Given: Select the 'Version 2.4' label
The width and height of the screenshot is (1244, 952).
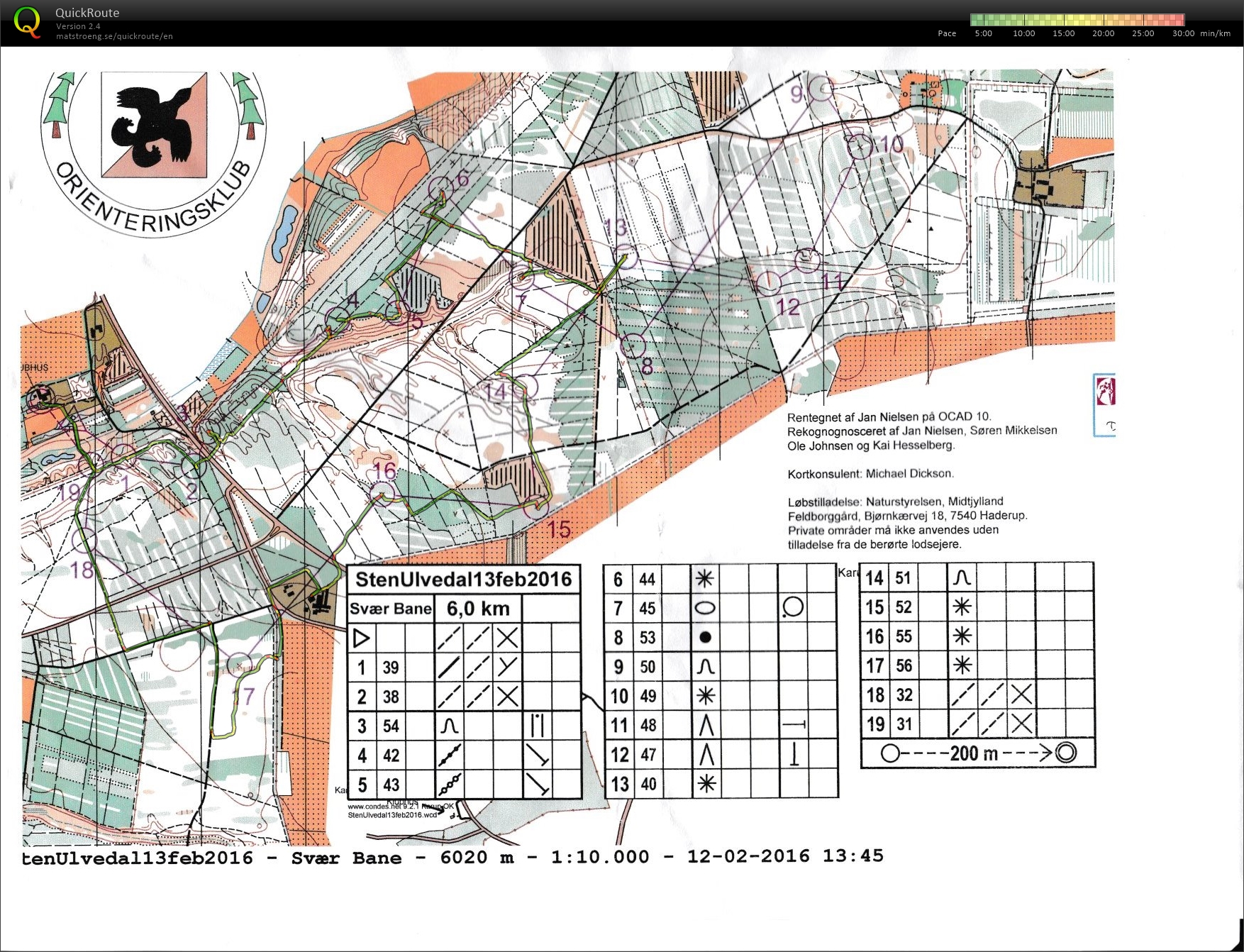Looking at the screenshot, I should (78, 26).
